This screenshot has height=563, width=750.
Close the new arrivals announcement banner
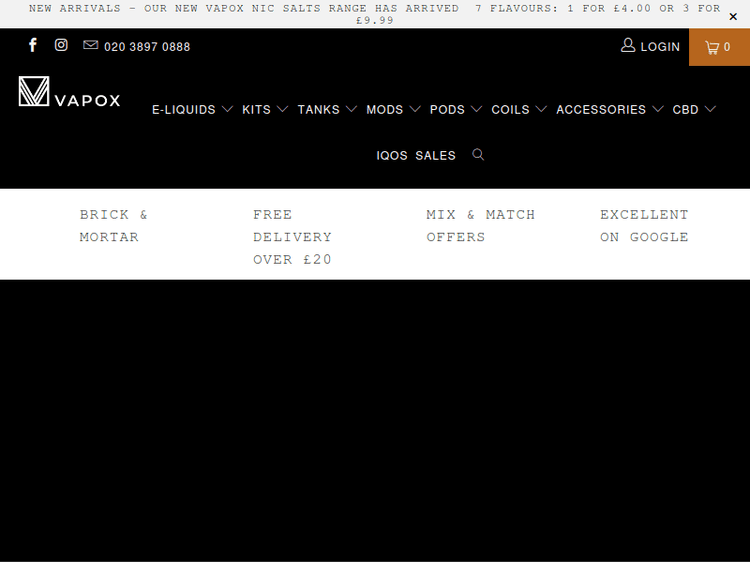coord(733,16)
